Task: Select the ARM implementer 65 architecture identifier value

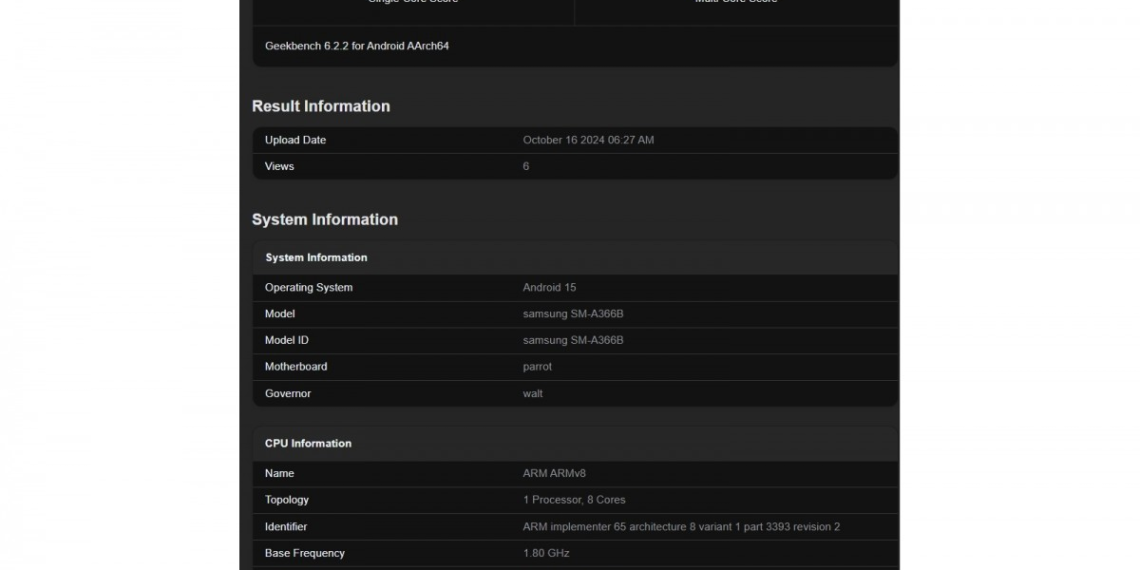Action: tap(681, 526)
